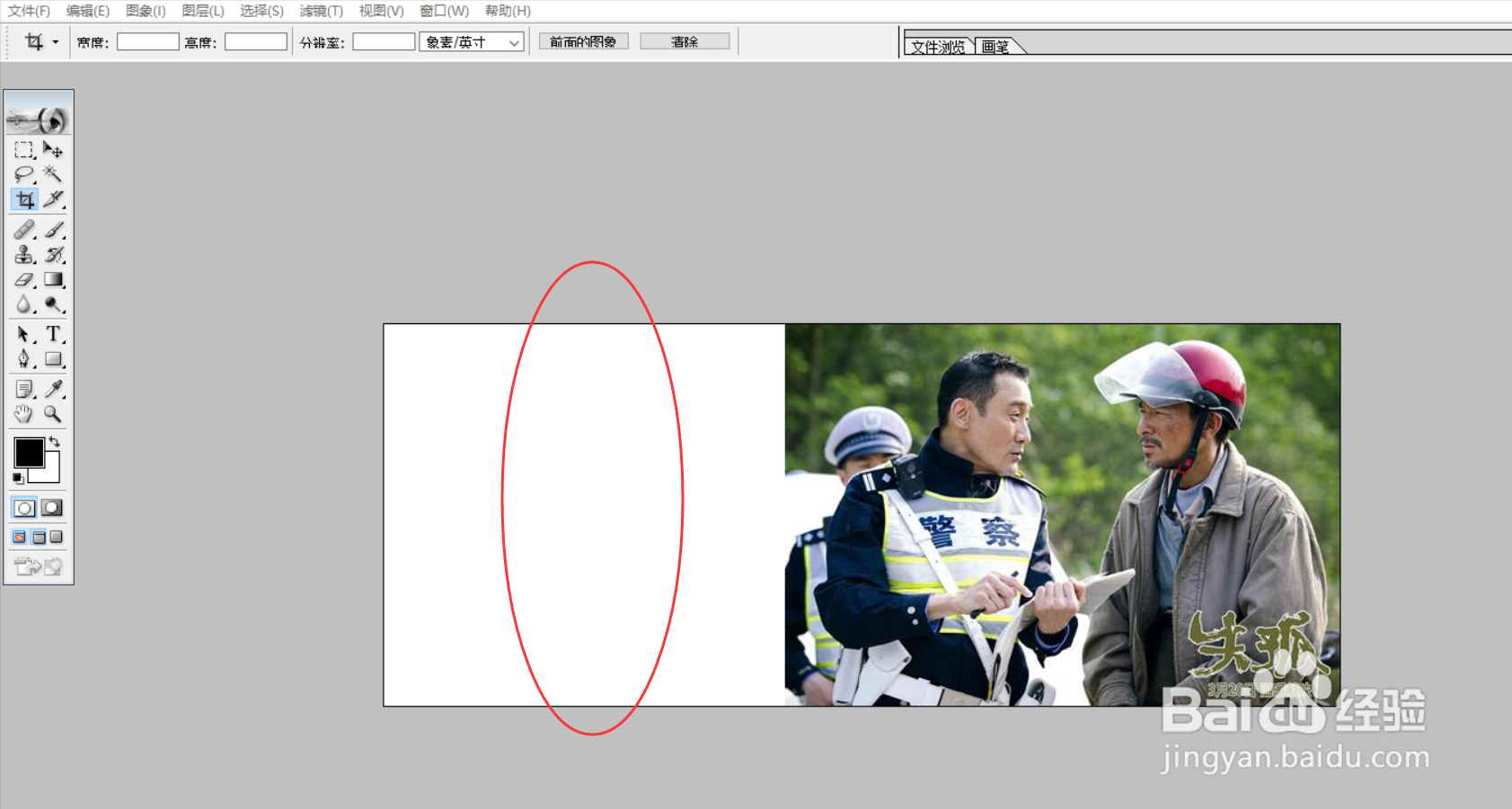The image size is (1512, 809).
Task: Switch to Quick Mask mode
Action: click(52, 508)
